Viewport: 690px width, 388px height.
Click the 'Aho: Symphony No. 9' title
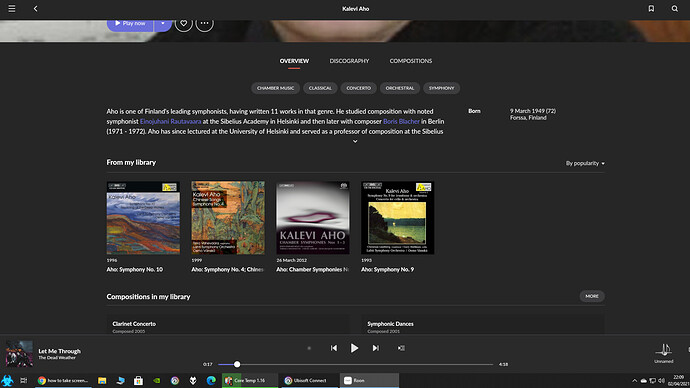[388, 270]
